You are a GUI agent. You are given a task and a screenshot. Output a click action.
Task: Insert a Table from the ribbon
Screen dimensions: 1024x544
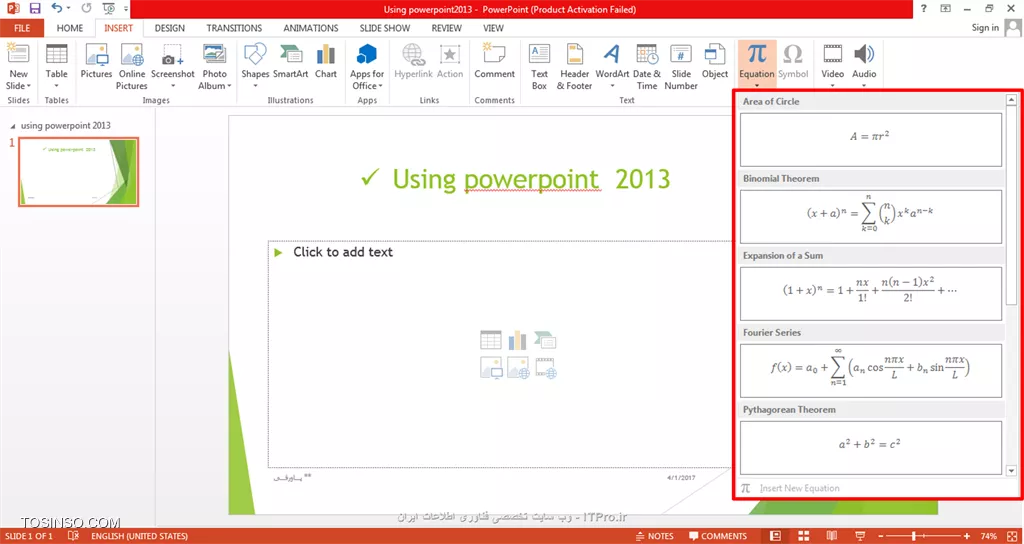coord(57,66)
